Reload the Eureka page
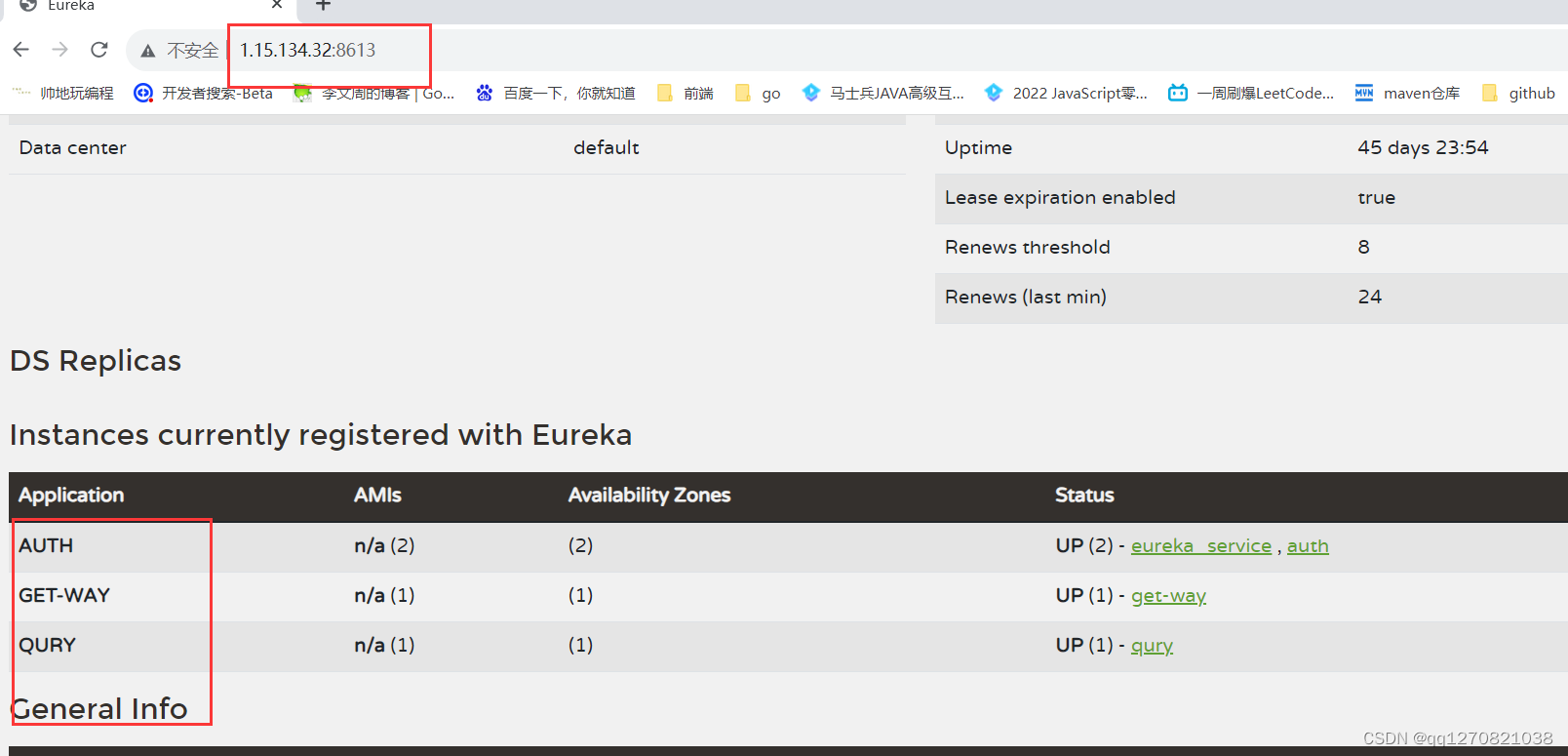Viewport: 1568px width, 756px height. [99, 50]
